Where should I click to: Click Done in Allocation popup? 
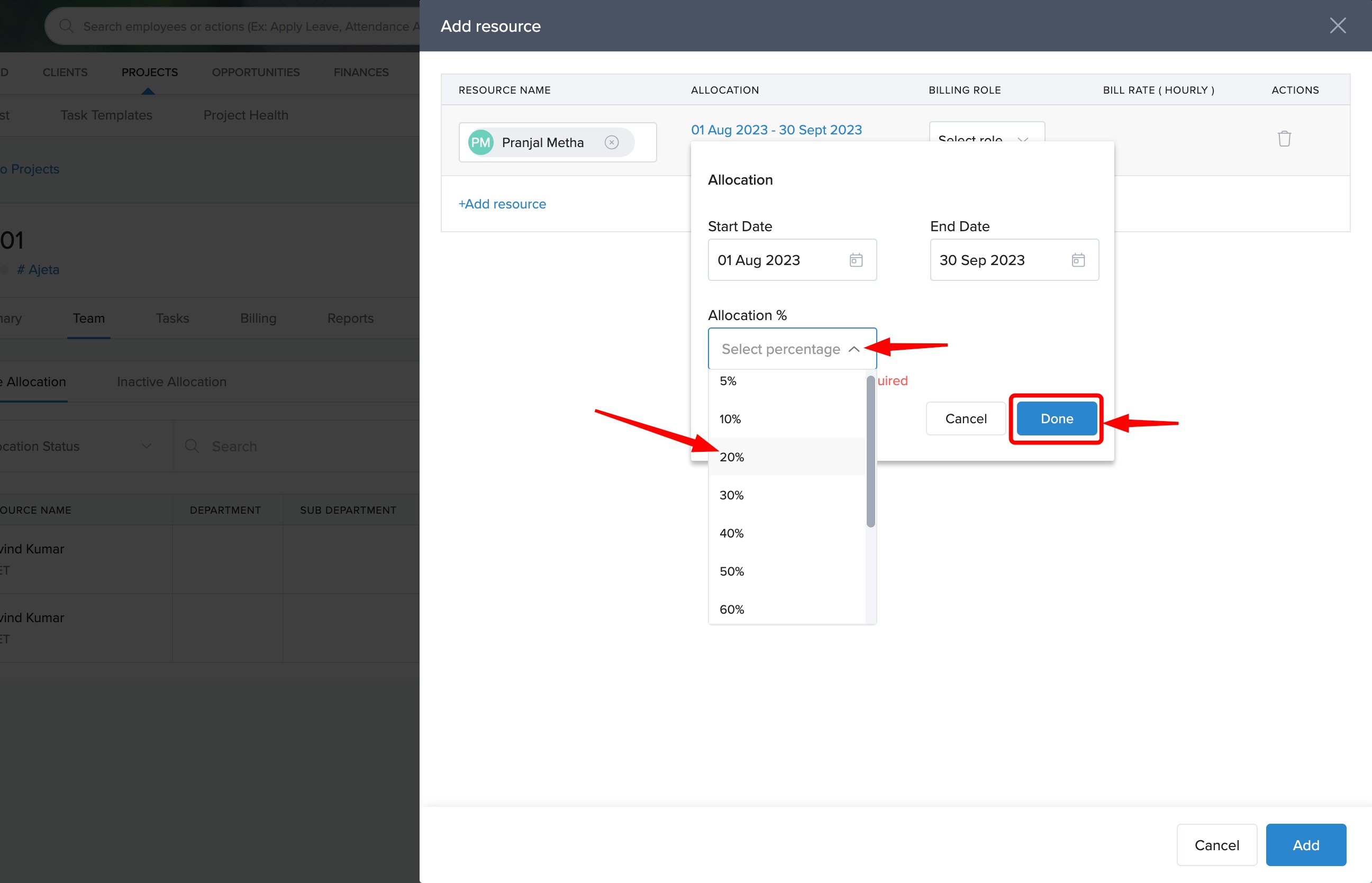(1057, 418)
